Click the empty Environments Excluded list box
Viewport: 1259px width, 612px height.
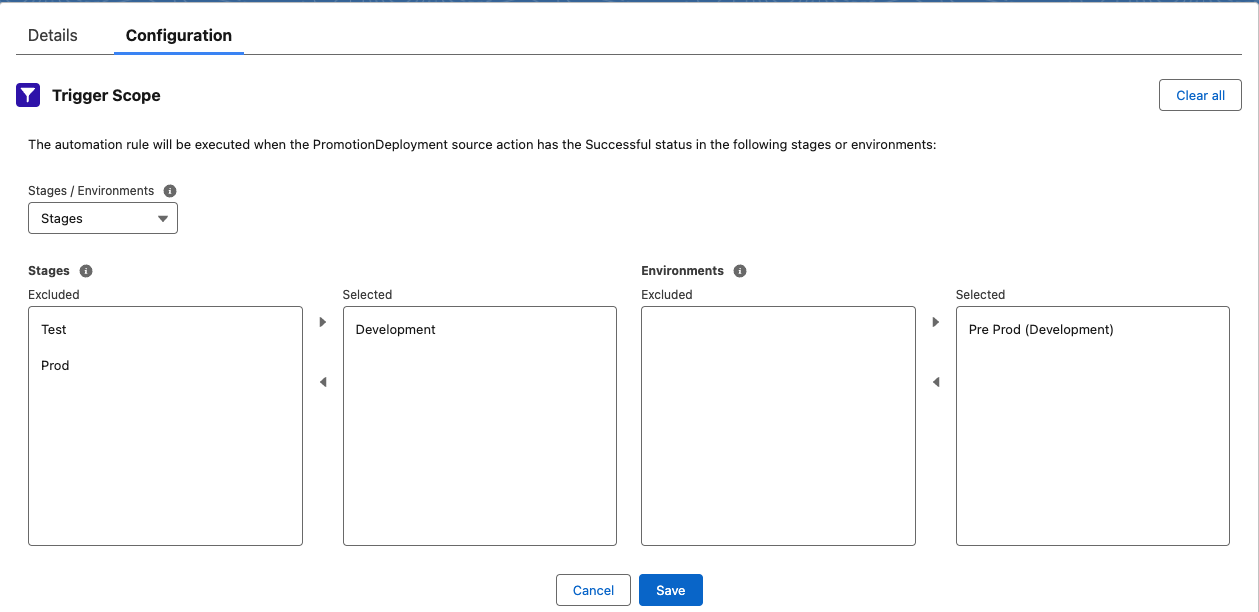click(x=778, y=425)
